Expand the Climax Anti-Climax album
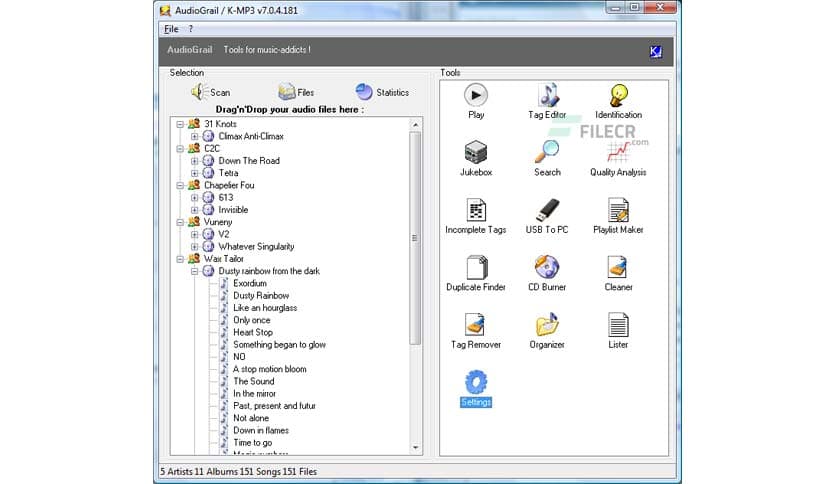This screenshot has height=484, width=836. click(x=195, y=136)
